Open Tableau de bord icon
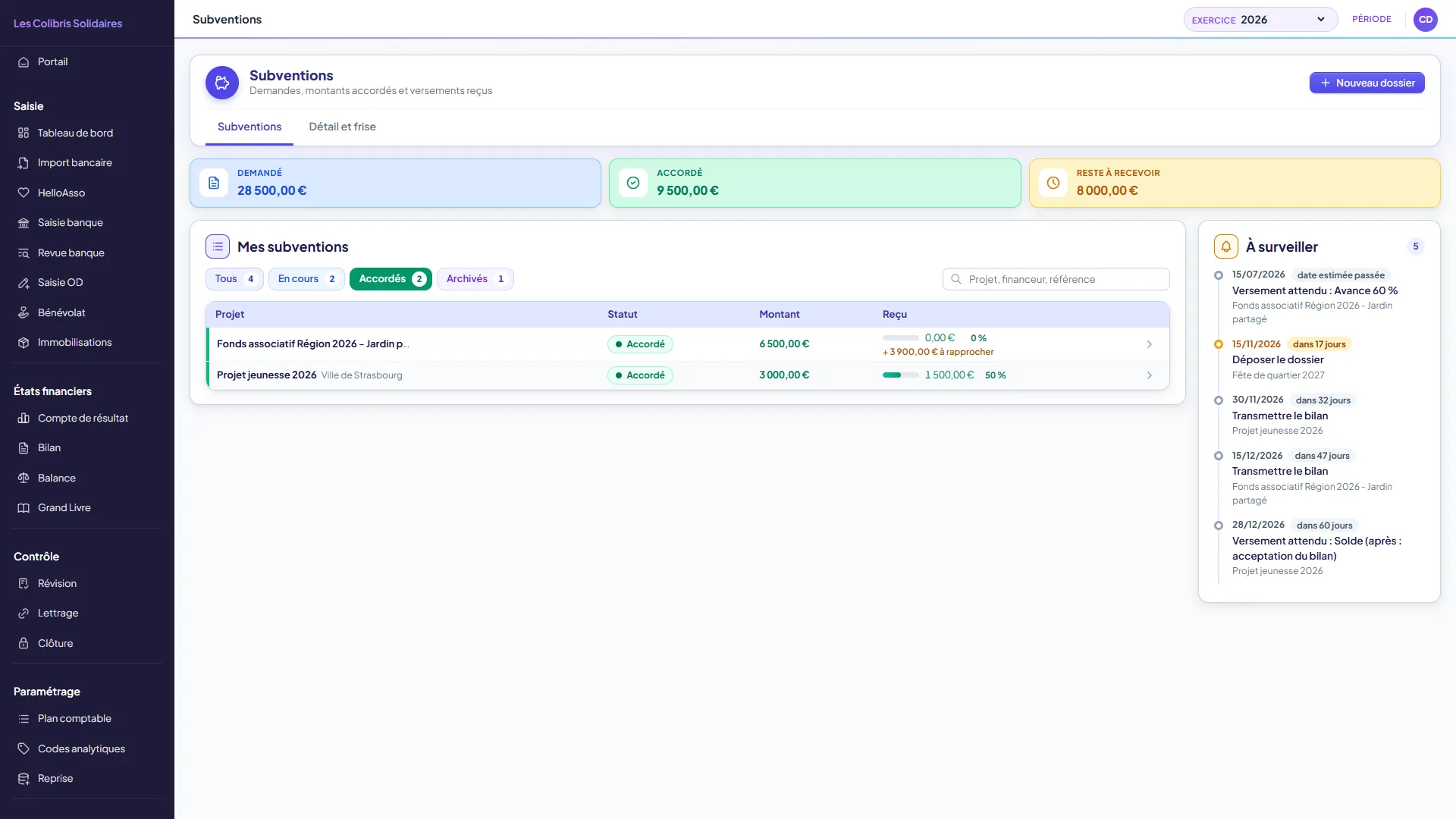Screen dimensions: 1456x819 point(24,133)
